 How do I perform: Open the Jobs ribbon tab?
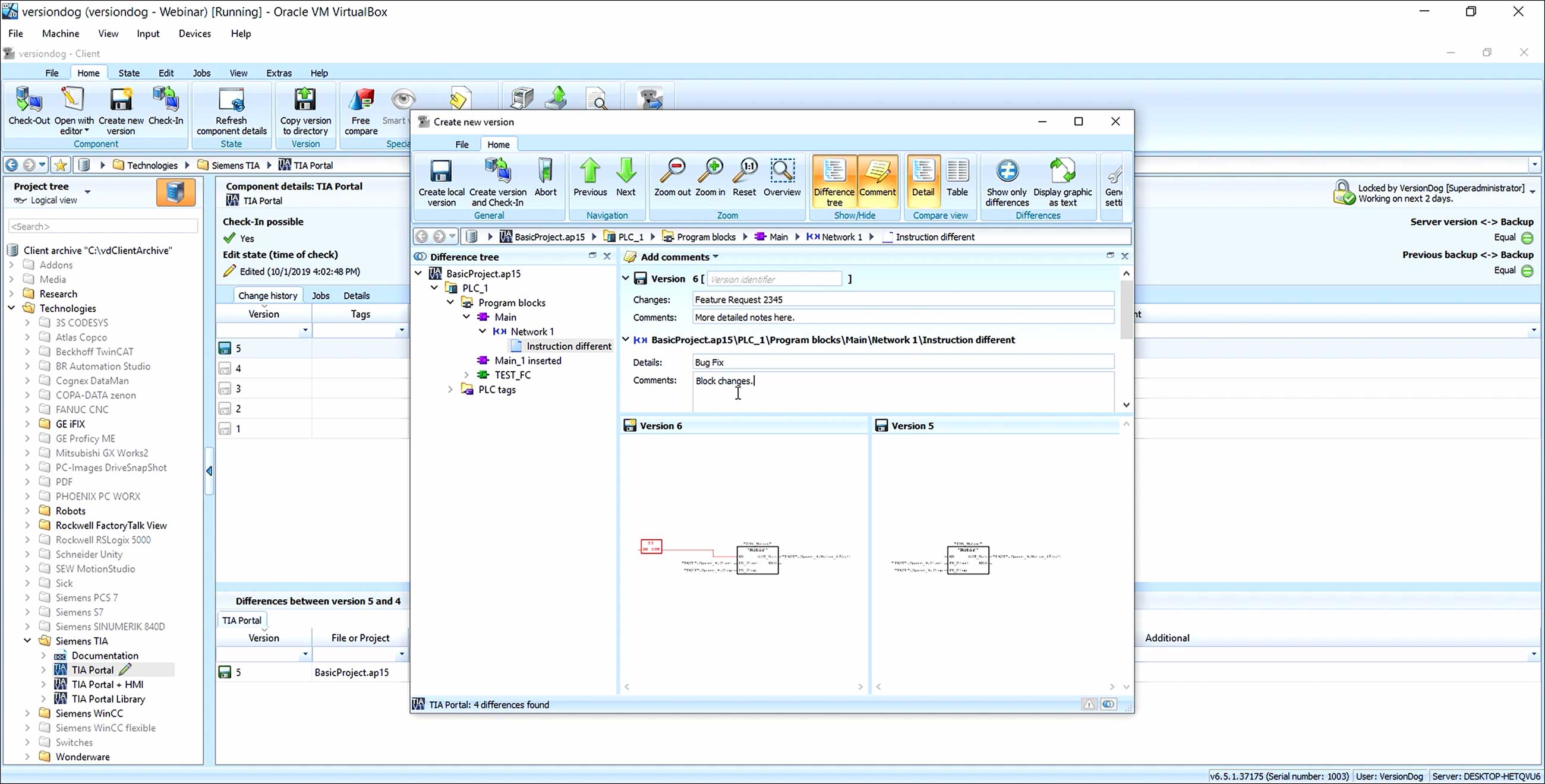click(201, 73)
